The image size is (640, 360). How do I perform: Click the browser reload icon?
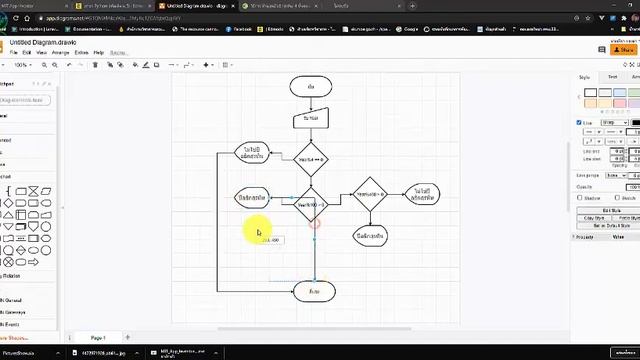click(16, 18)
